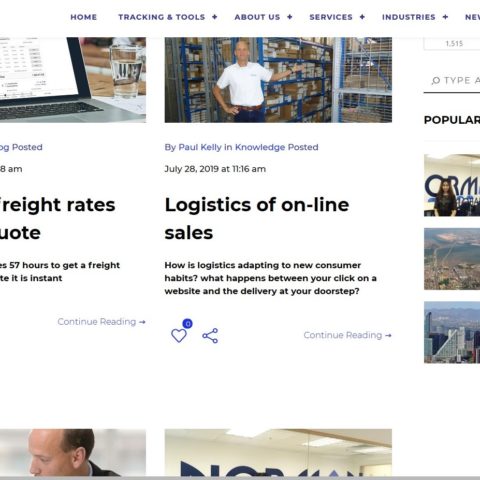The height and width of the screenshot is (480, 480).
Task: Open the Knowledge category link
Action: point(260,147)
